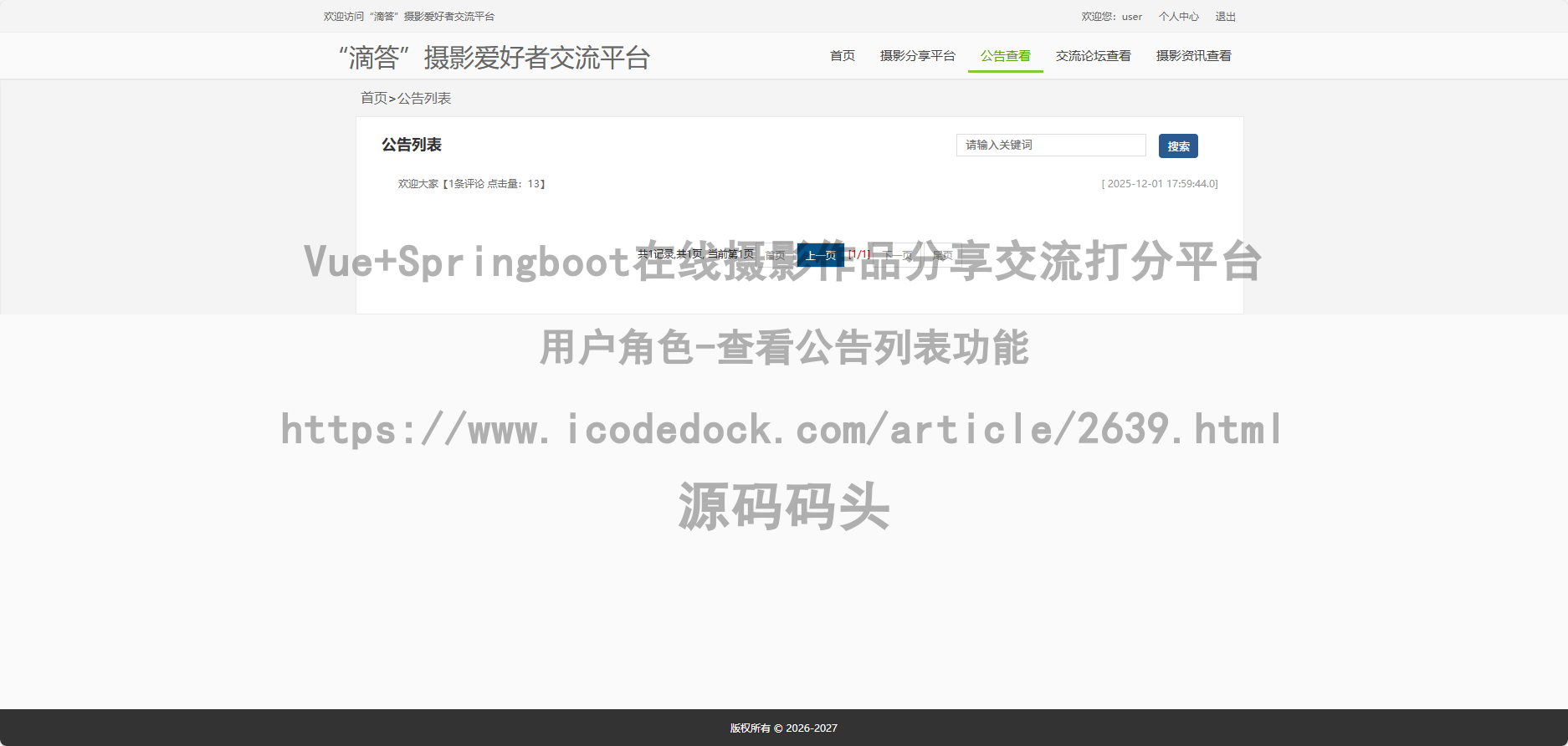
Task: Click 首页 in the breadcrumb trail
Action: pyautogui.click(x=373, y=99)
